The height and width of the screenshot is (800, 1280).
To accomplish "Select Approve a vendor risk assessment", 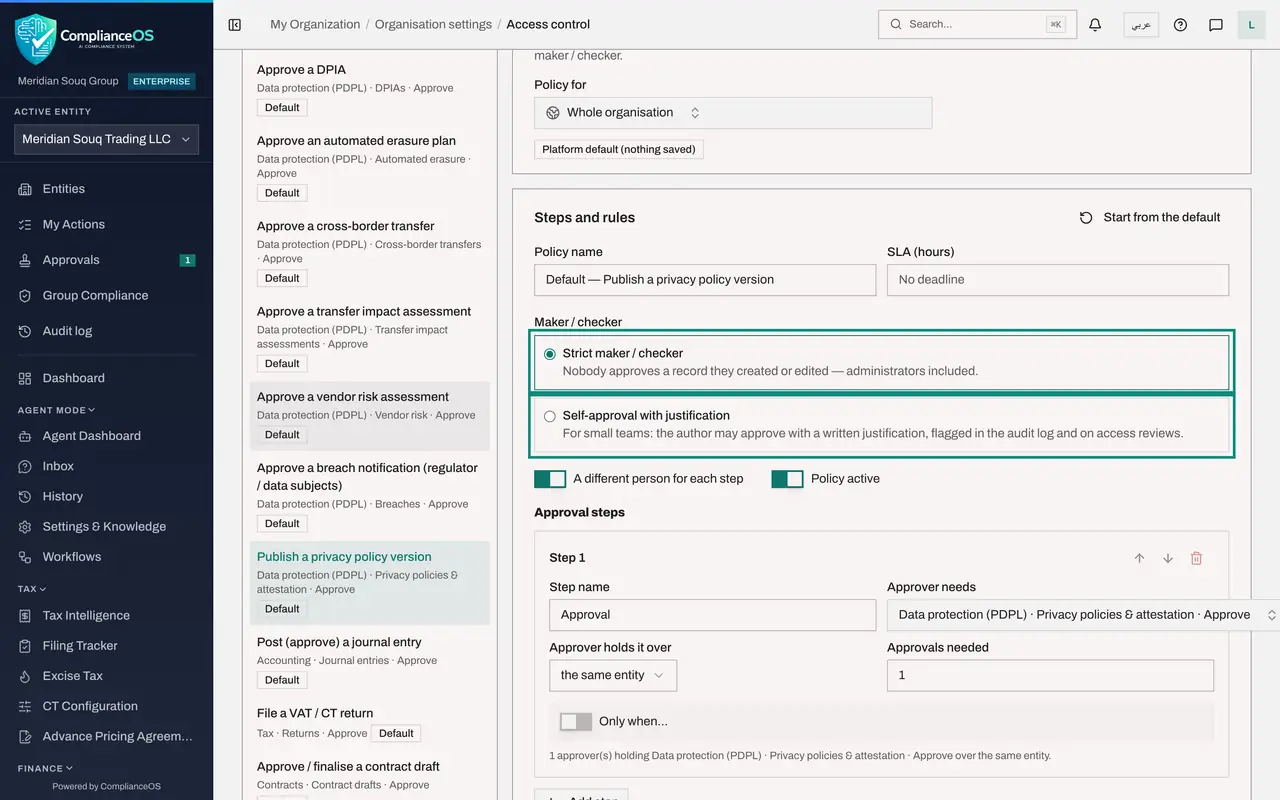I will [x=370, y=416].
